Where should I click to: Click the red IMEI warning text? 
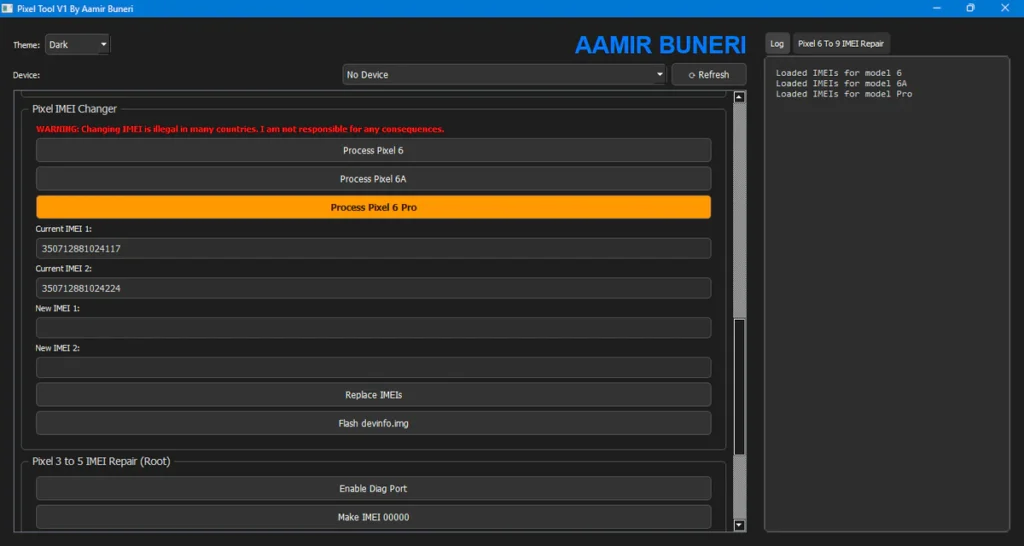pos(240,129)
